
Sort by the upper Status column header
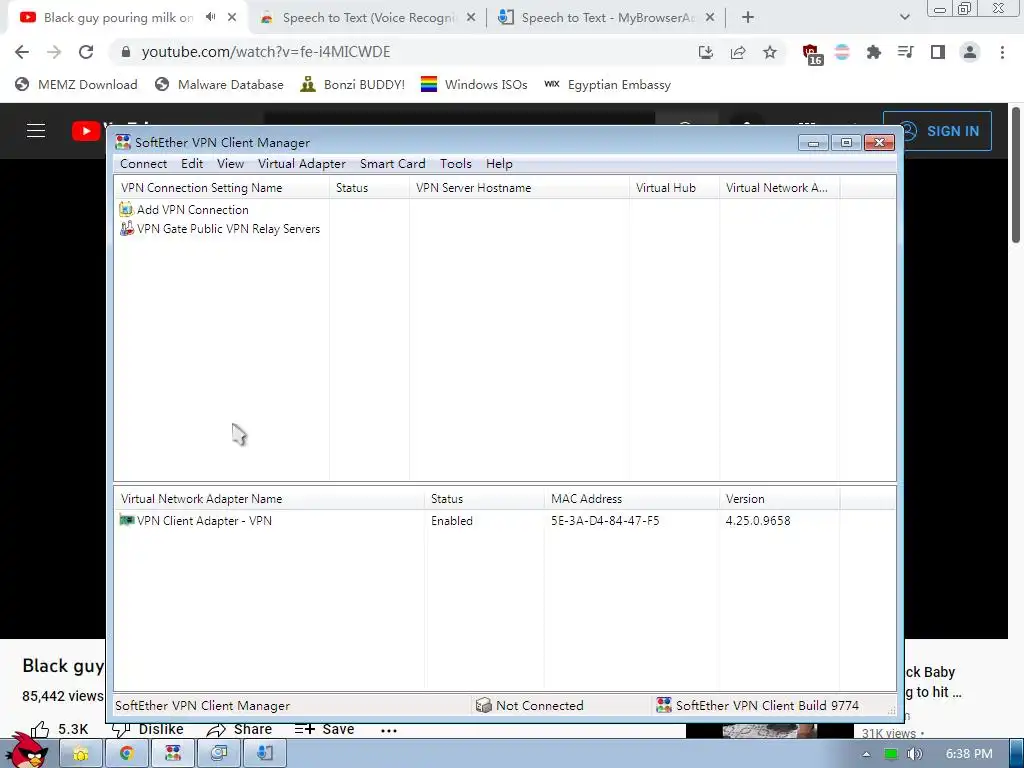pyautogui.click(x=369, y=188)
